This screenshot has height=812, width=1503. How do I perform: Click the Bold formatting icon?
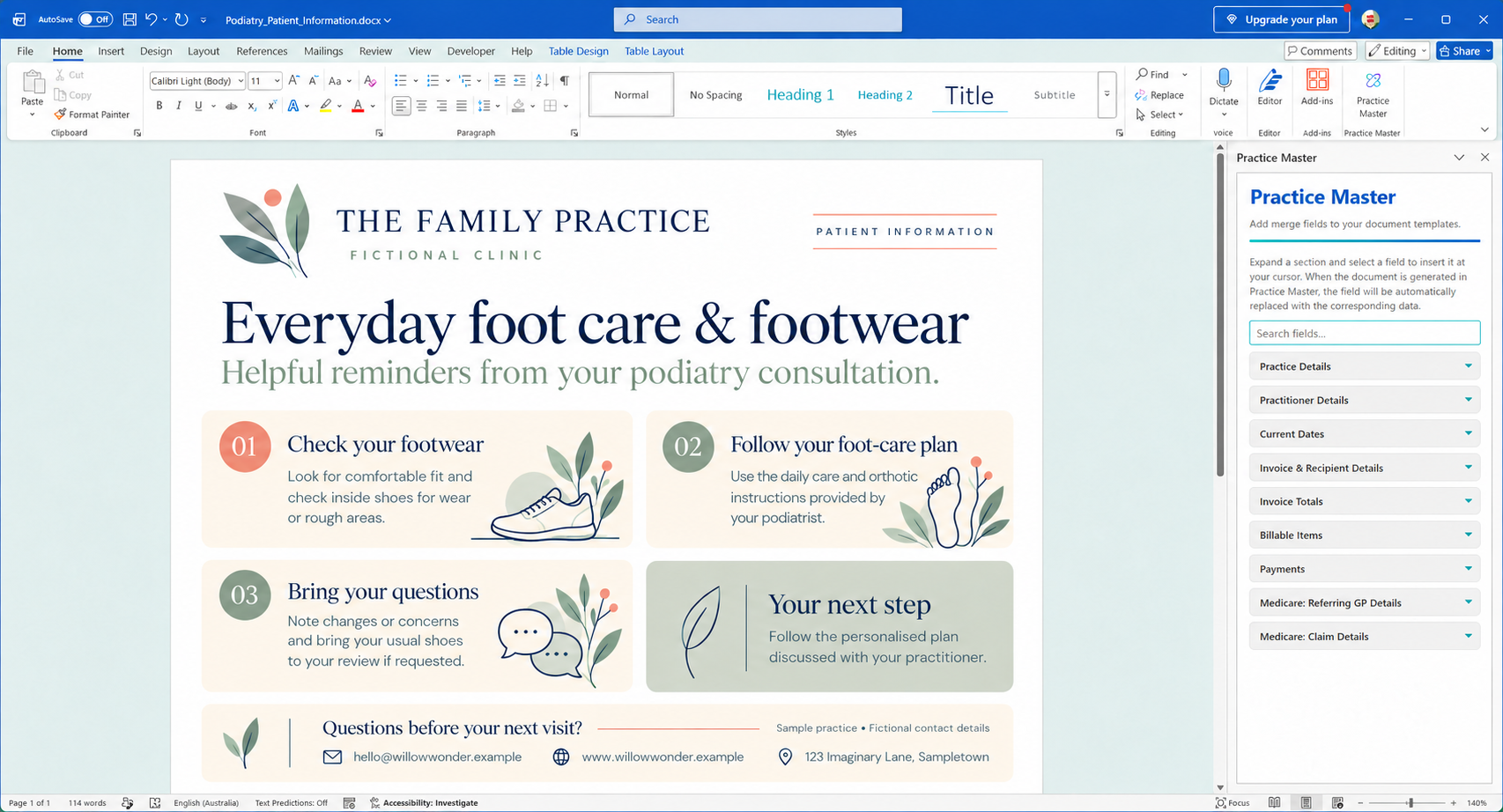(x=159, y=106)
